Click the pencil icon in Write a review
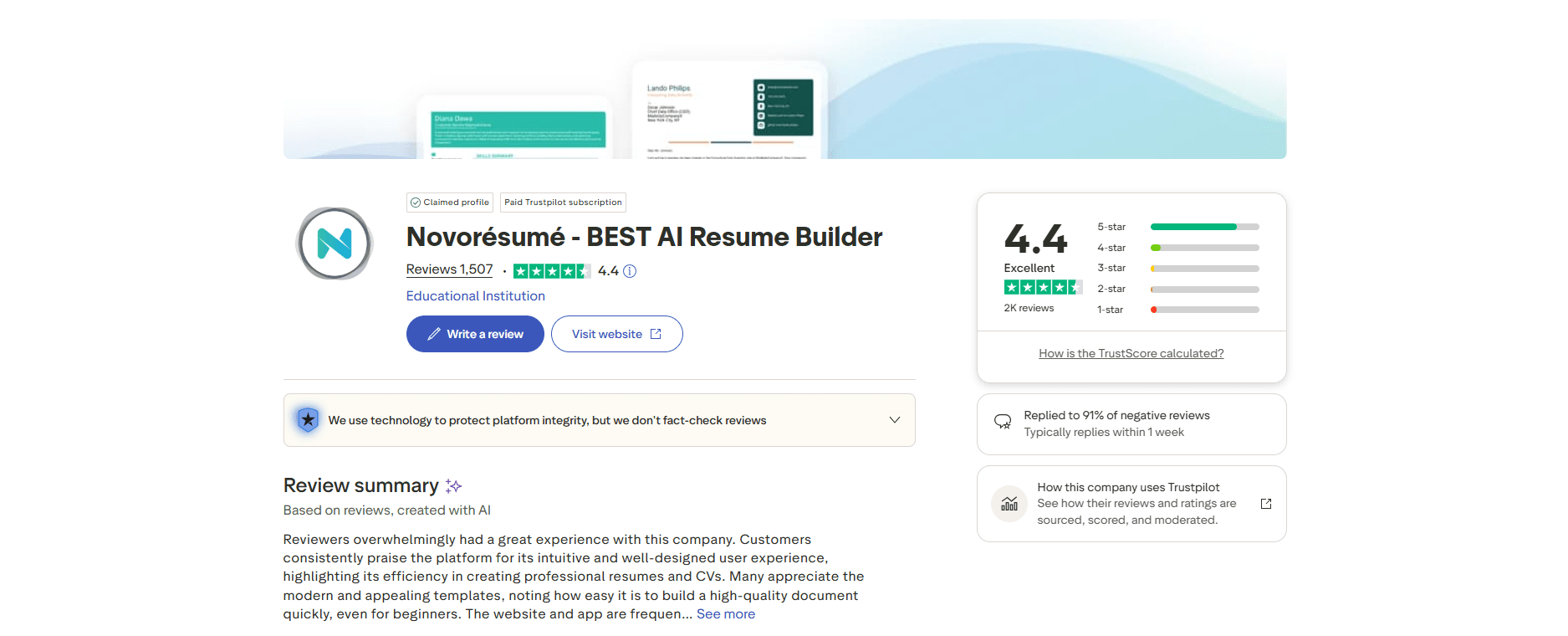Image resolution: width=1568 pixels, height=636 pixels. [x=434, y=334]
